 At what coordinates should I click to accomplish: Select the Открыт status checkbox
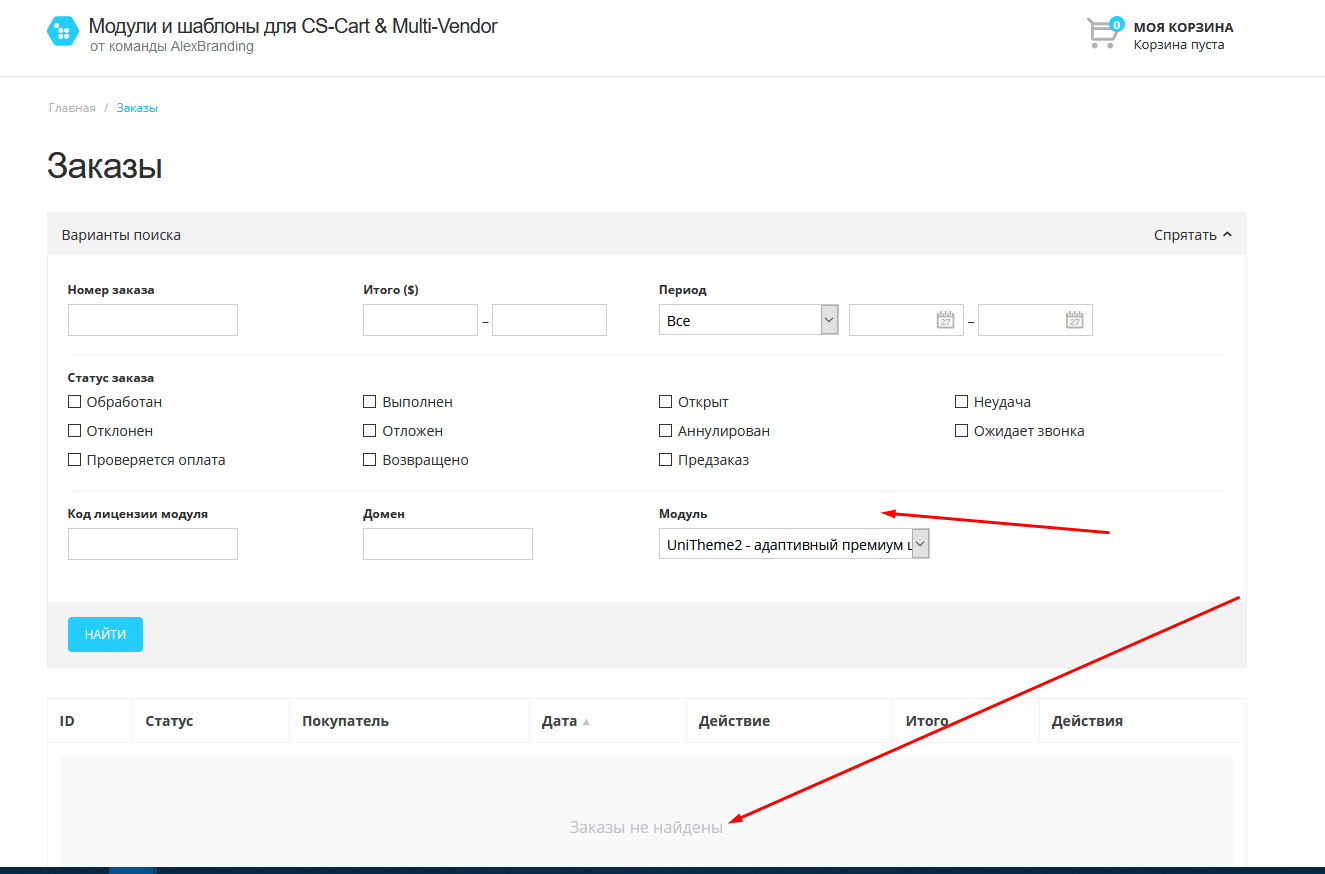click(x=666, y=402)
